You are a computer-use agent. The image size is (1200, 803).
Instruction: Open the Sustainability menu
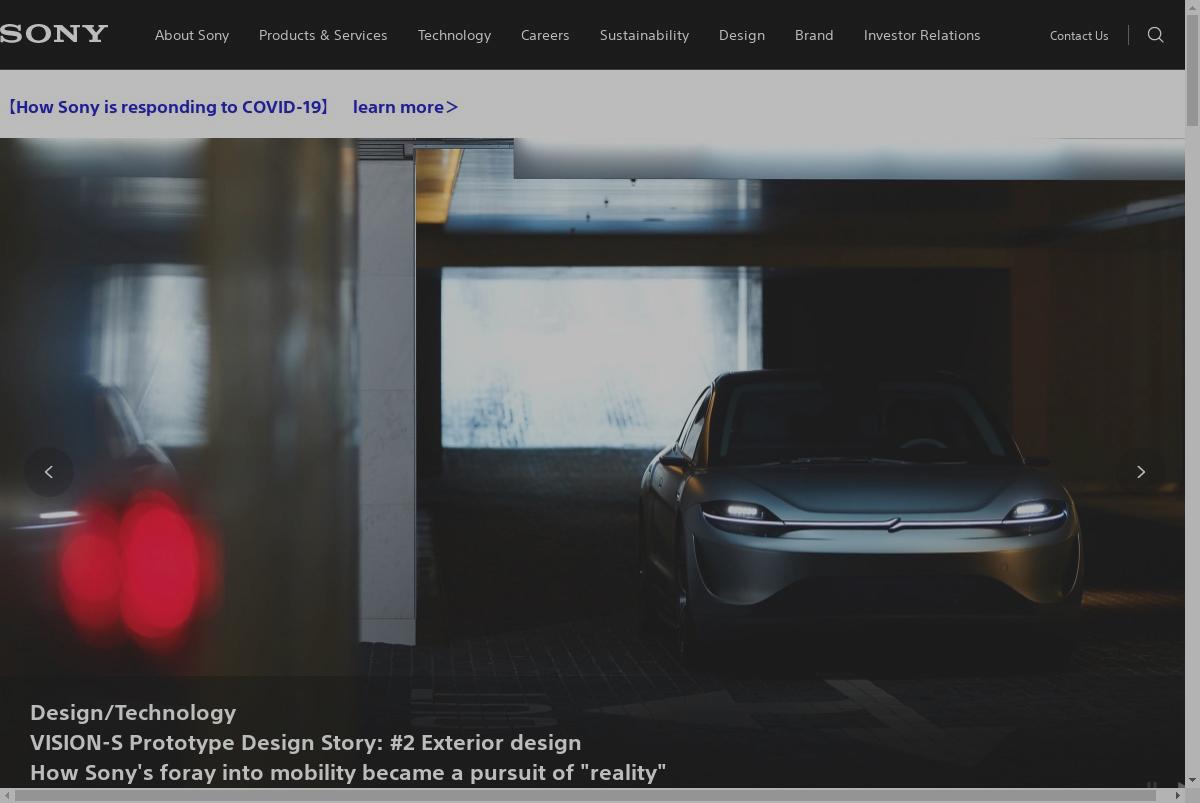[644, 35]
